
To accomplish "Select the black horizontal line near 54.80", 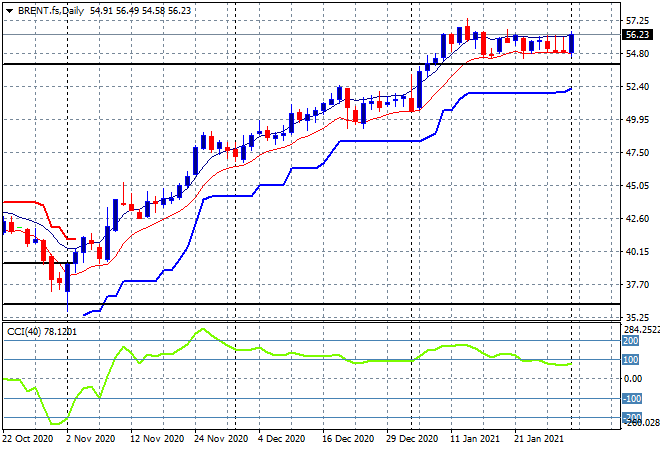I will click(x=300, y=64).
